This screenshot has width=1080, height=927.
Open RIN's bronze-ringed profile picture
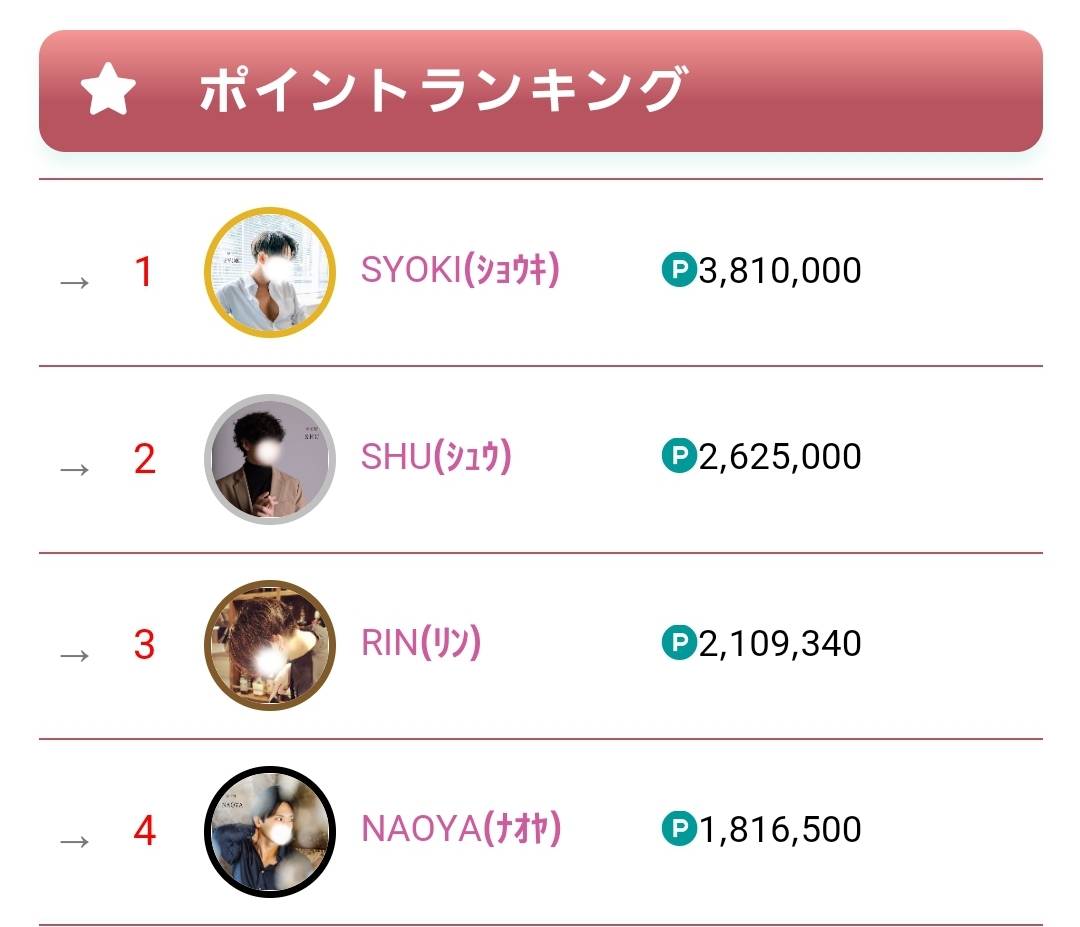[270, 645]
